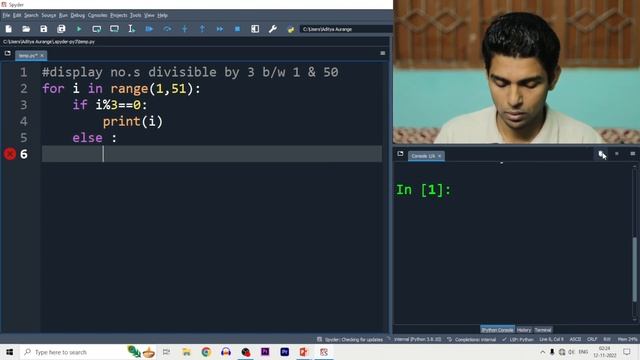Open file via folder toolbar icon
Screen dimensions: 640x360
coord(26,29)
